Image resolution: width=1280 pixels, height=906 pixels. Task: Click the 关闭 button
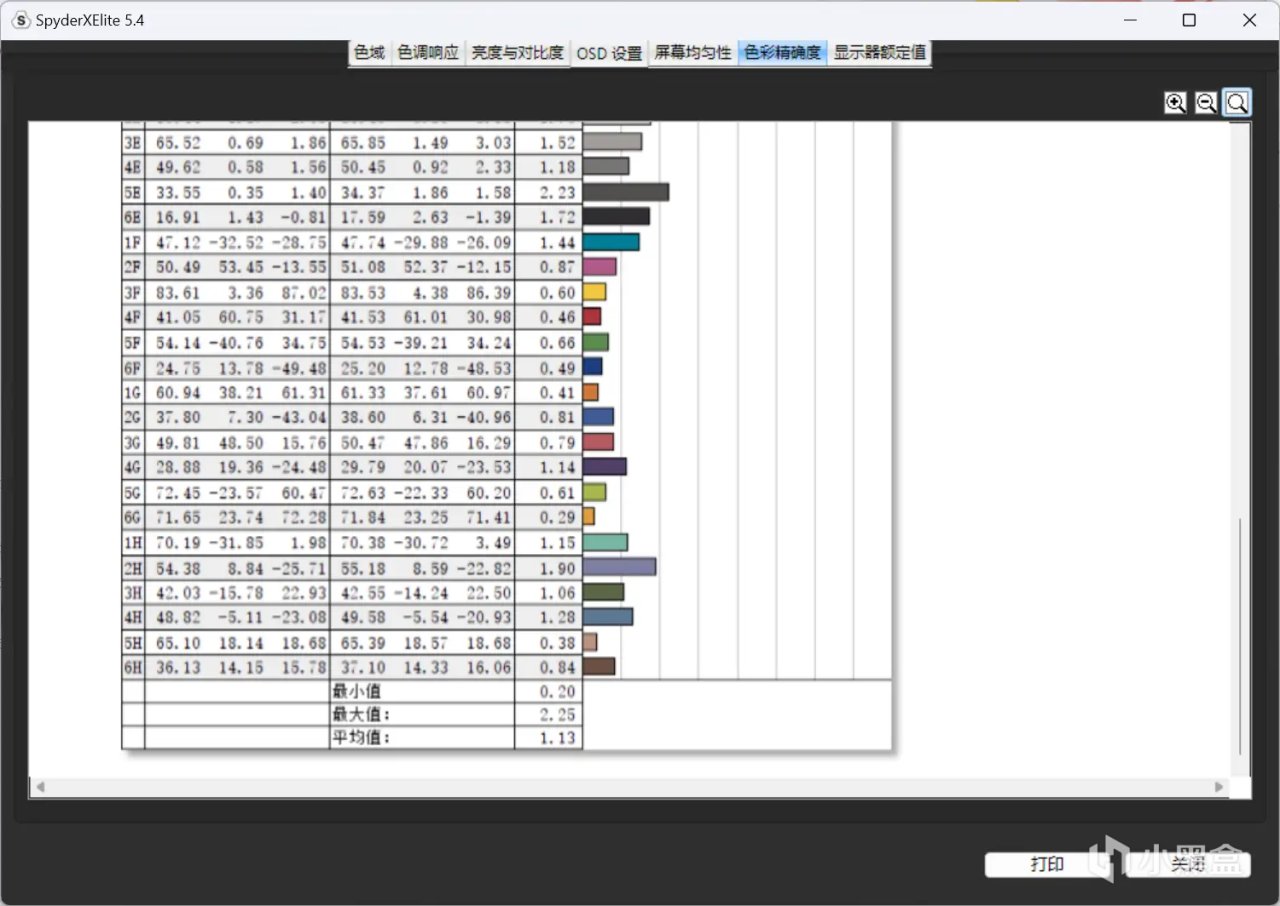click(1188, 865)
